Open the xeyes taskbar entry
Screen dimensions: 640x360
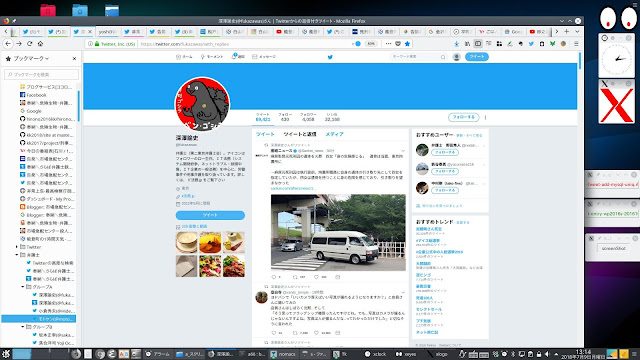coord(406,354)
